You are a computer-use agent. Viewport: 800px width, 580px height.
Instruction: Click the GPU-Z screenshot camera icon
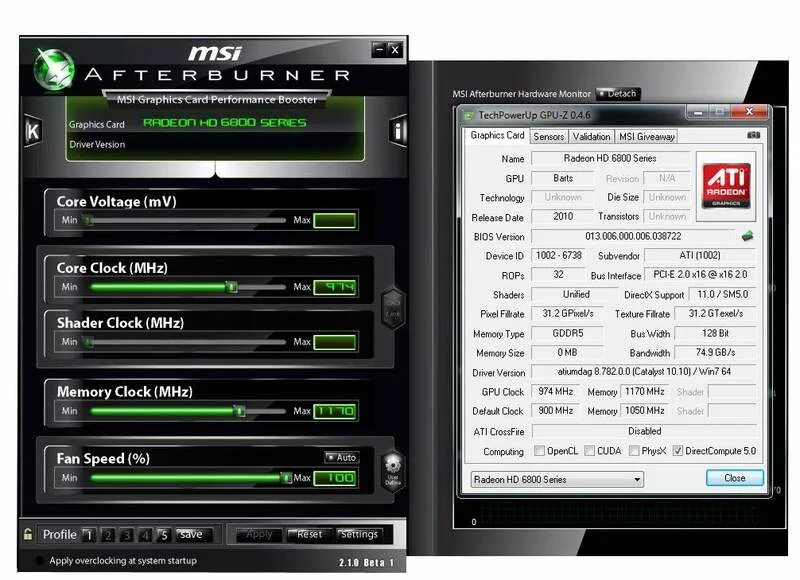point(754,135)
